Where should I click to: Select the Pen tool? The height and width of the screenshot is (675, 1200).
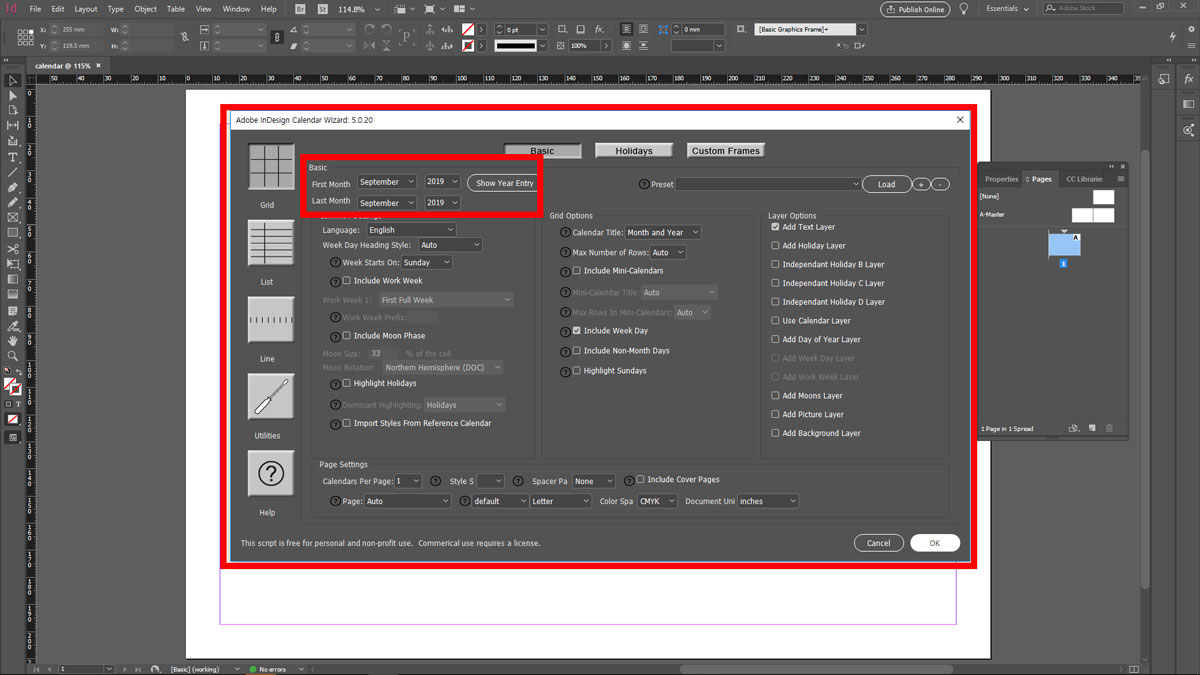tap(13, 188)
